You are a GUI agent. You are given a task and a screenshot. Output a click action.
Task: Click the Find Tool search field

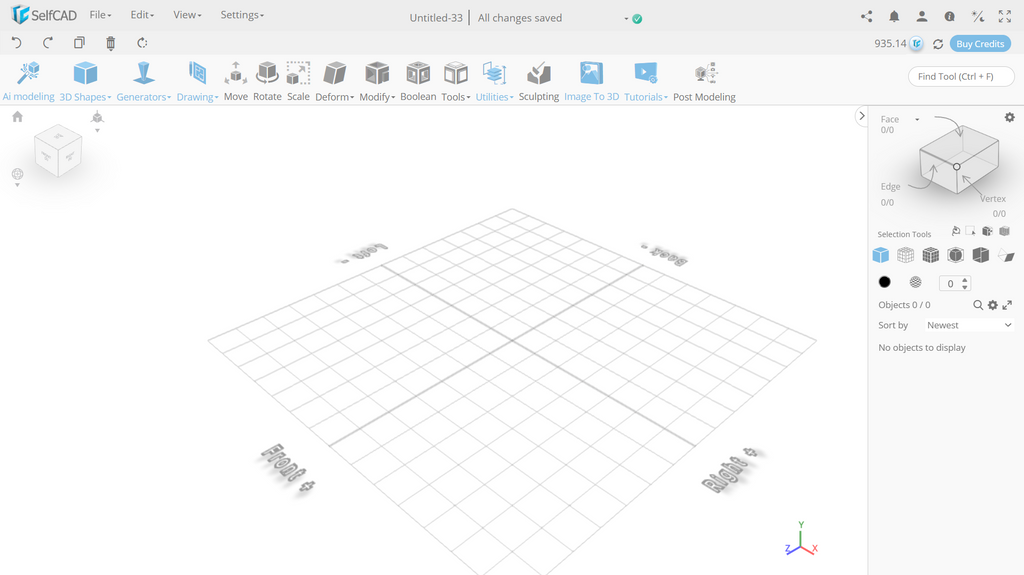961,76
